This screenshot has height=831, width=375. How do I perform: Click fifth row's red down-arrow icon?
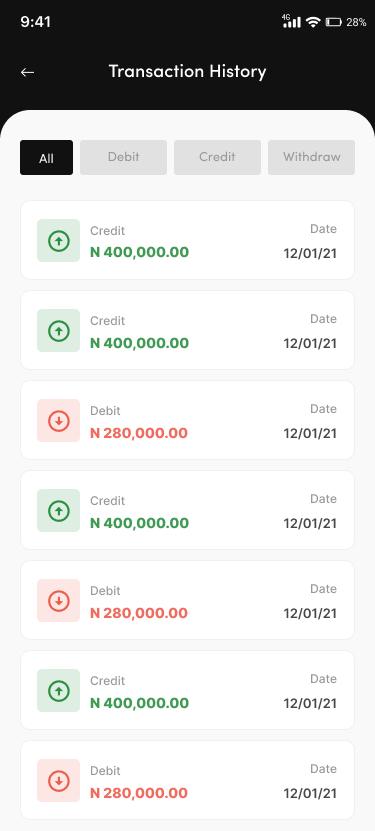[58, 601]
